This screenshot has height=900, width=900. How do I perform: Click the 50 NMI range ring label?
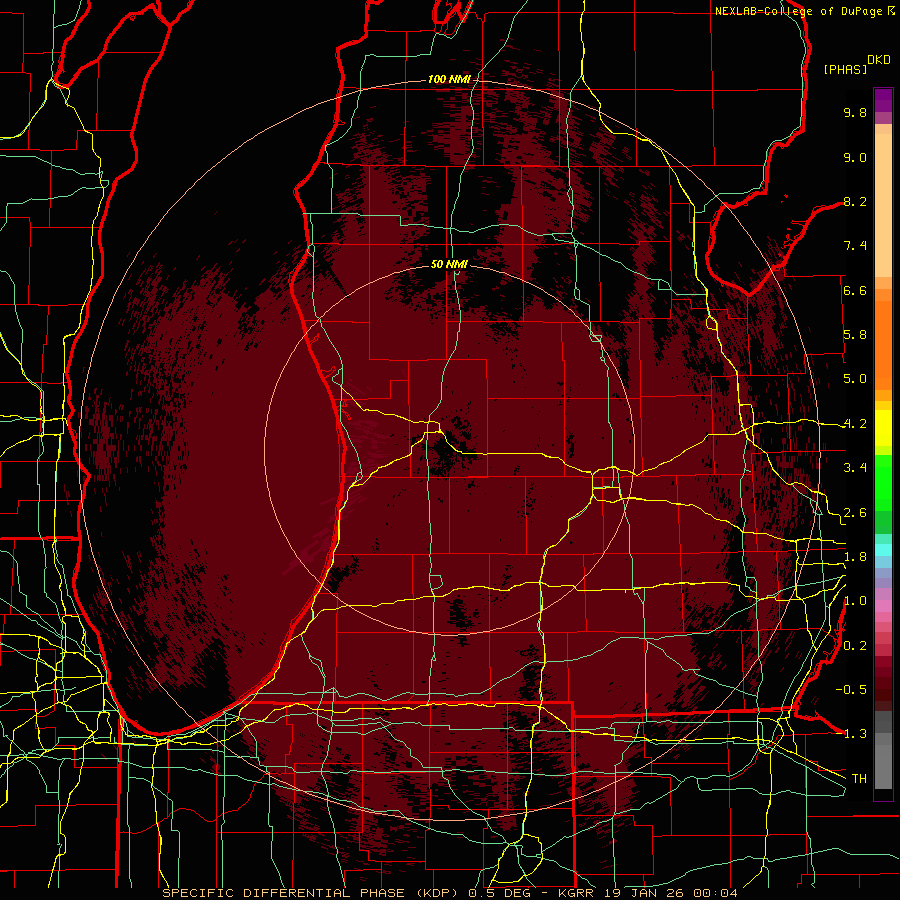tap(449, 264)
